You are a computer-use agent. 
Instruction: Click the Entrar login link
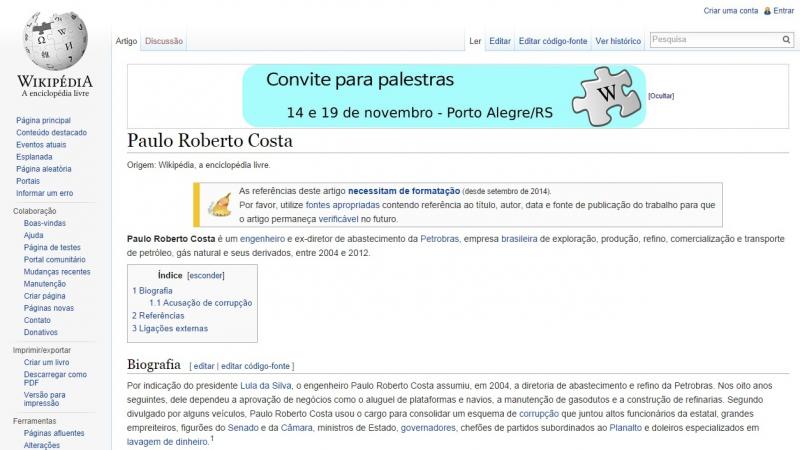tap(784, 11)
